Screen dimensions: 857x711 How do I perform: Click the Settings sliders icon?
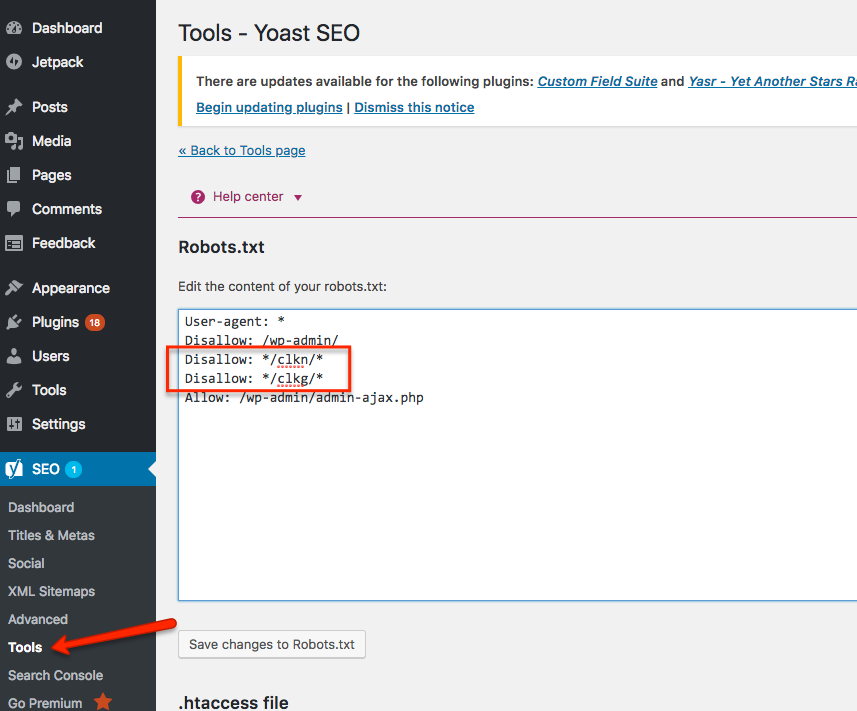coord(14,424)
